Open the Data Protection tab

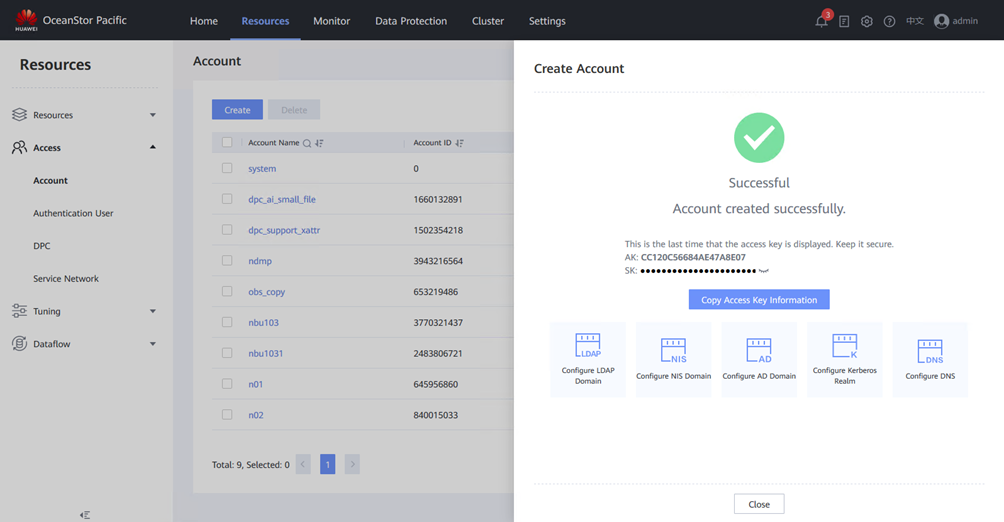[x=411, y=21]
